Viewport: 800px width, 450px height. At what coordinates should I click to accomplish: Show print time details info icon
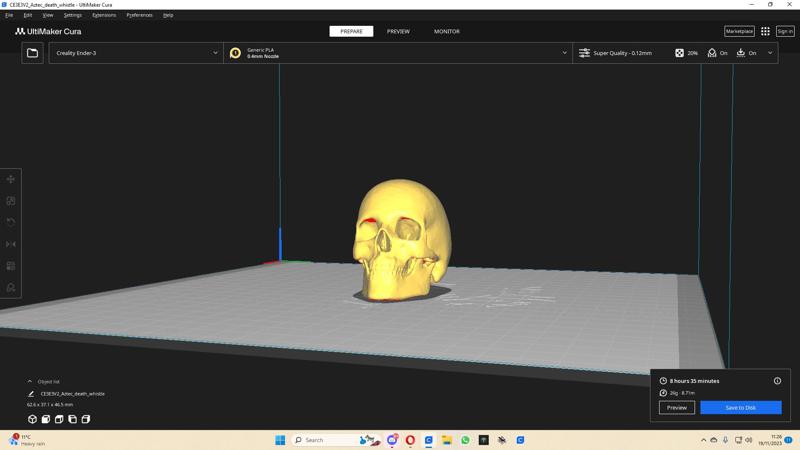click(x=777, y=381)
